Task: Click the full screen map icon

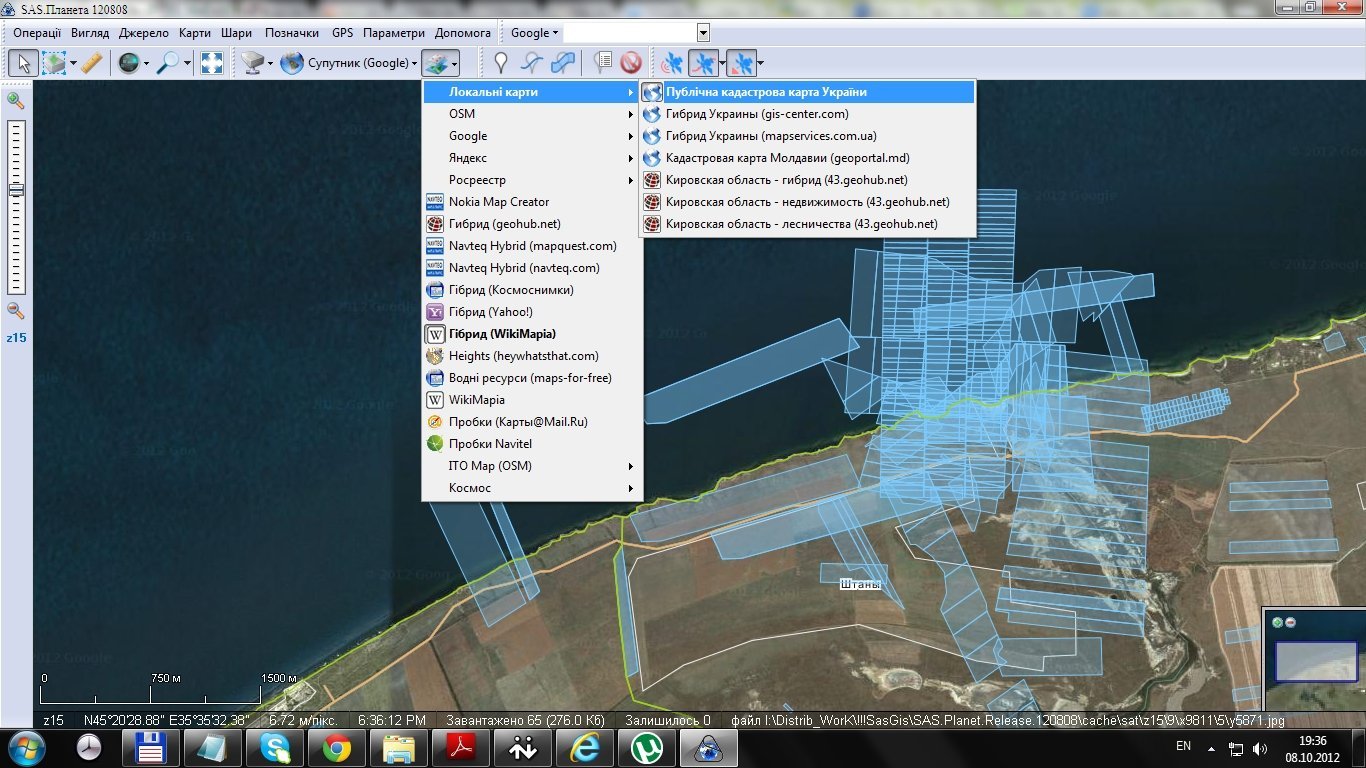Action: 212,63
